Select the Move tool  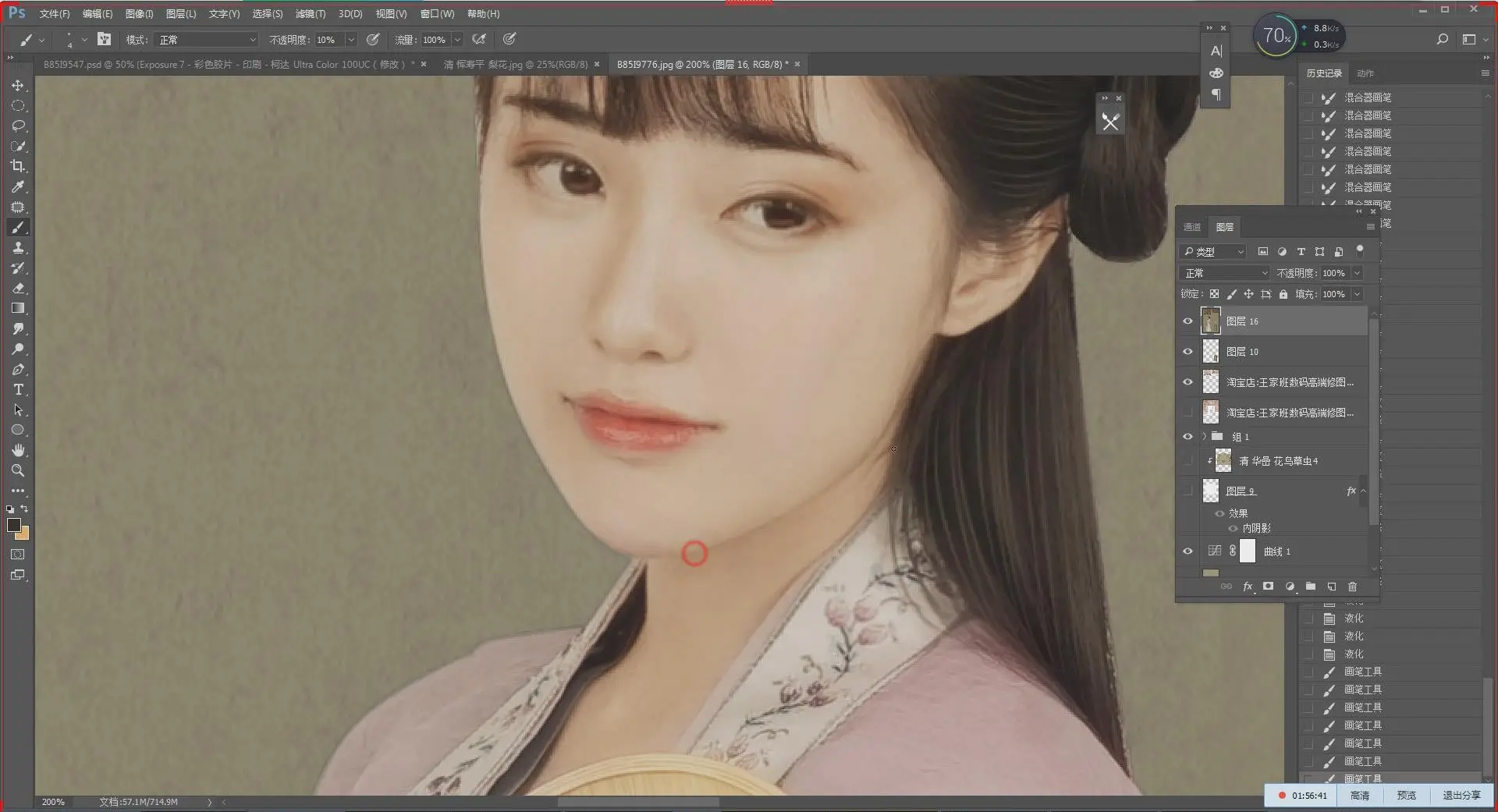(18, 85)
